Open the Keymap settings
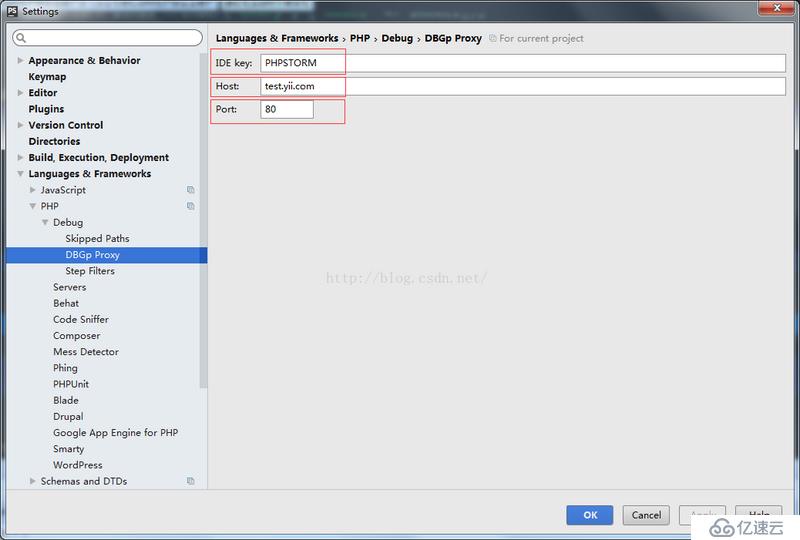Viewport: 800px width, 540px height. point(47,77)
